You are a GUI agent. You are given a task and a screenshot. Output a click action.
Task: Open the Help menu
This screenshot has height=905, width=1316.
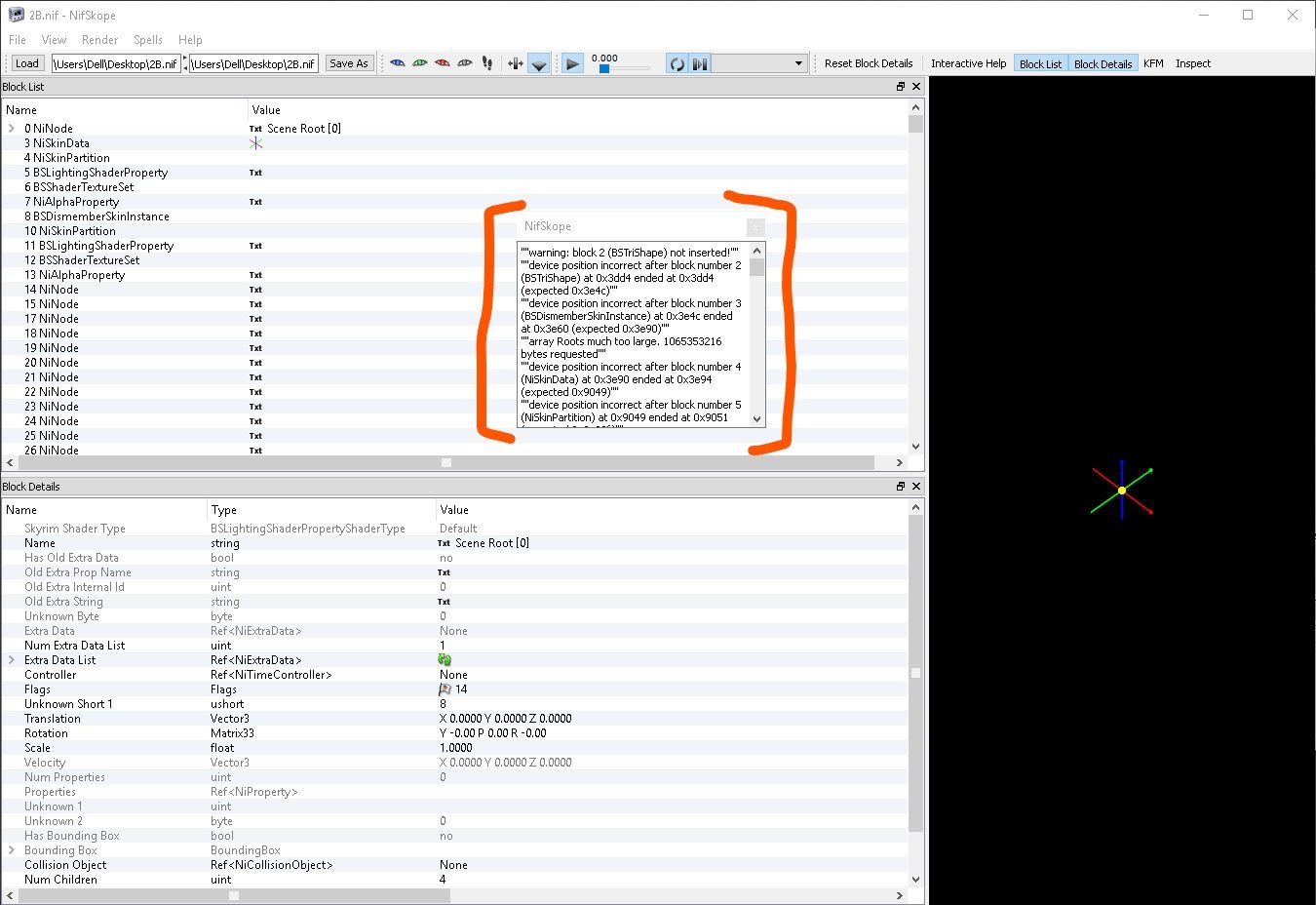pyautogui.click(x=190, y=40)
